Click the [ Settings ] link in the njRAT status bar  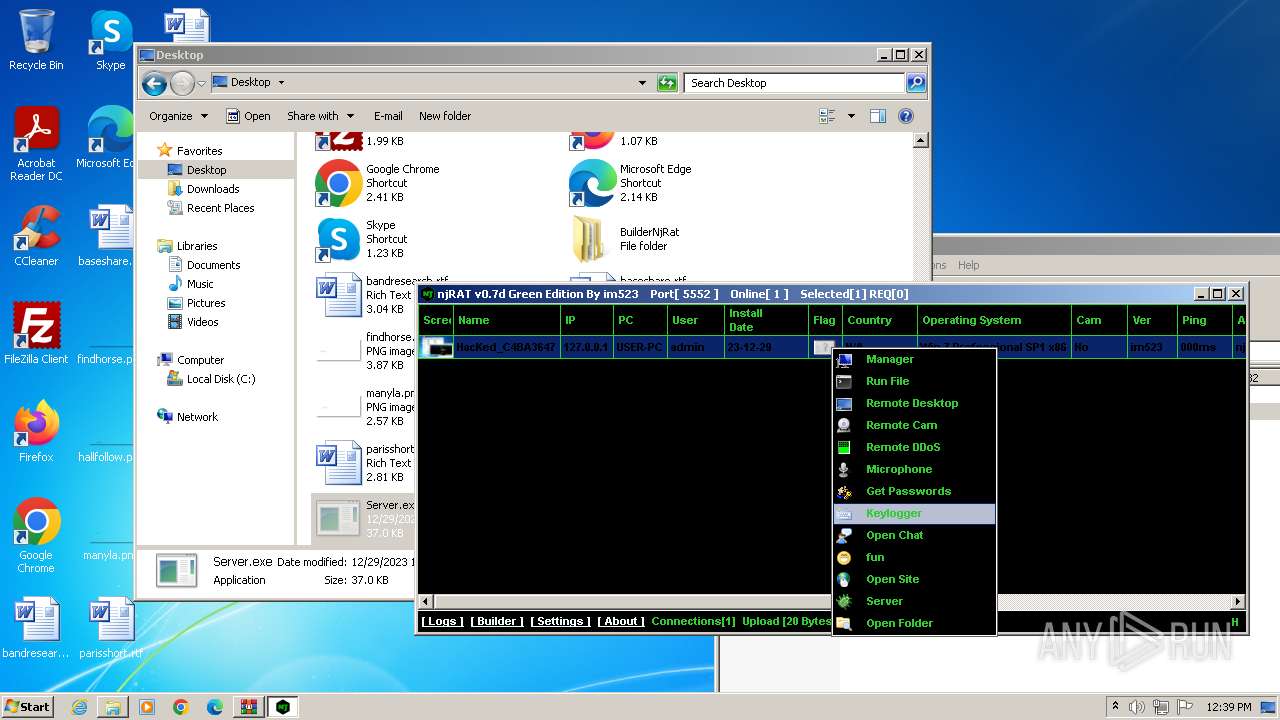tap(560, 621)
